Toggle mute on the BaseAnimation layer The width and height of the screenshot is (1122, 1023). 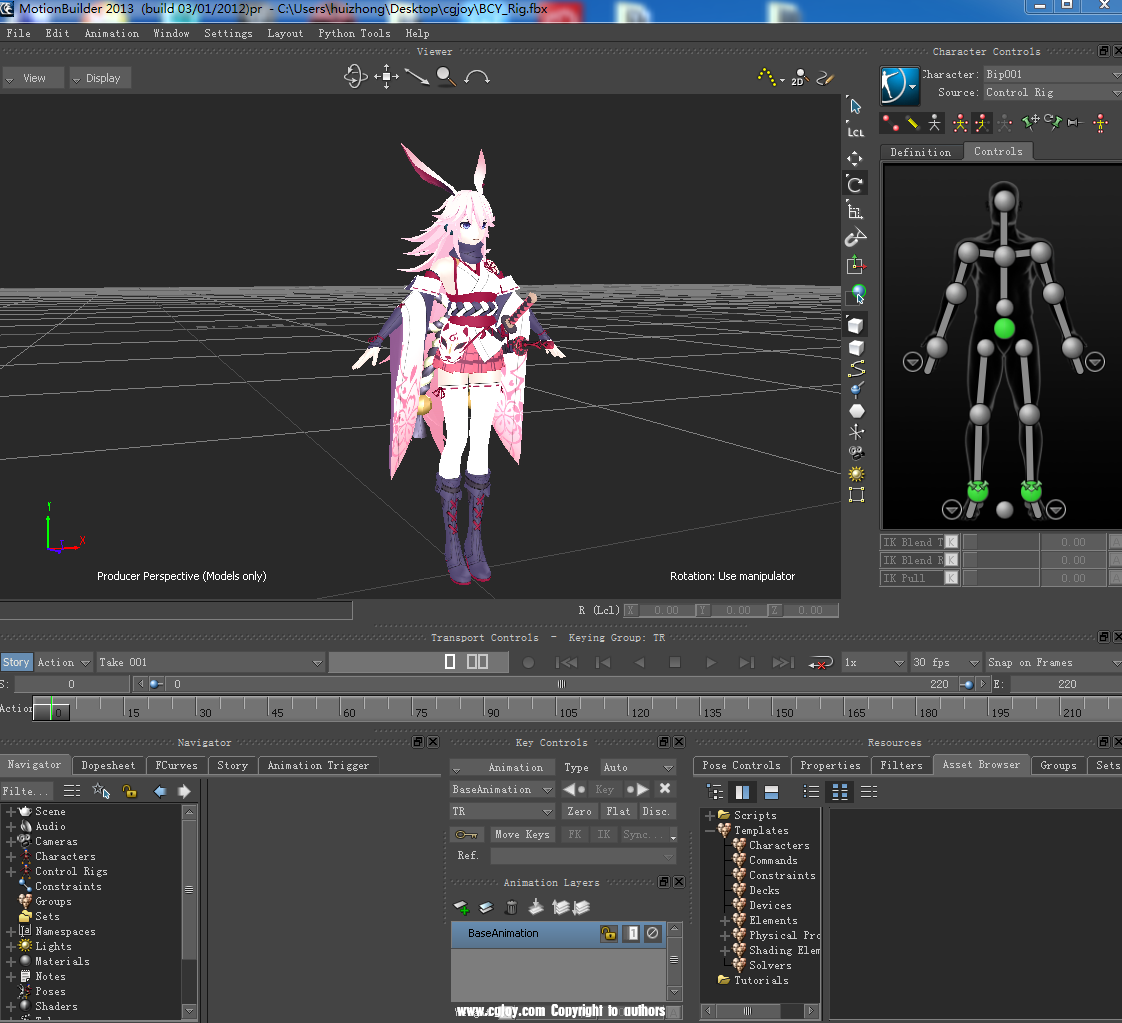pos(652,933)
